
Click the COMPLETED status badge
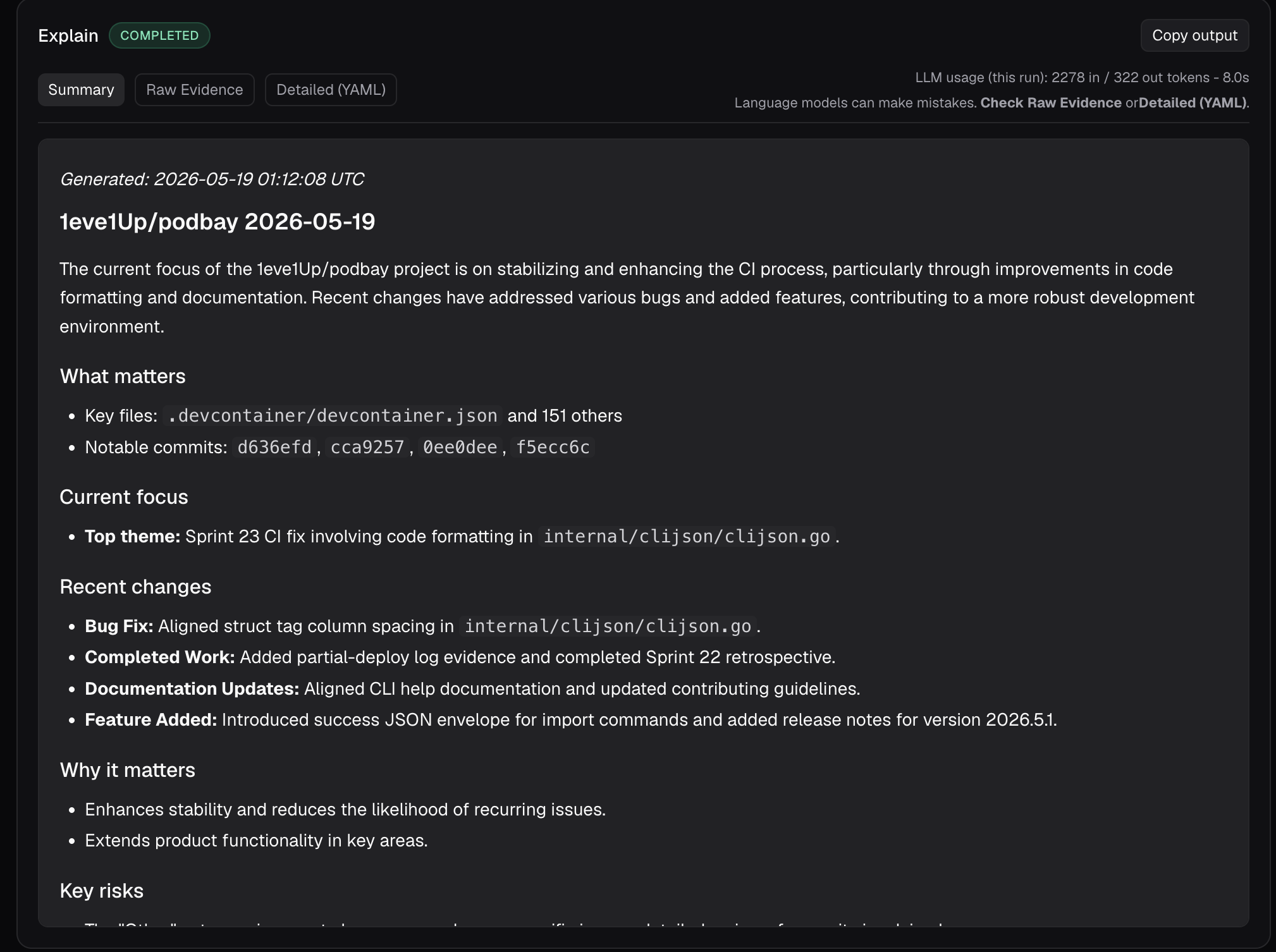159,35
